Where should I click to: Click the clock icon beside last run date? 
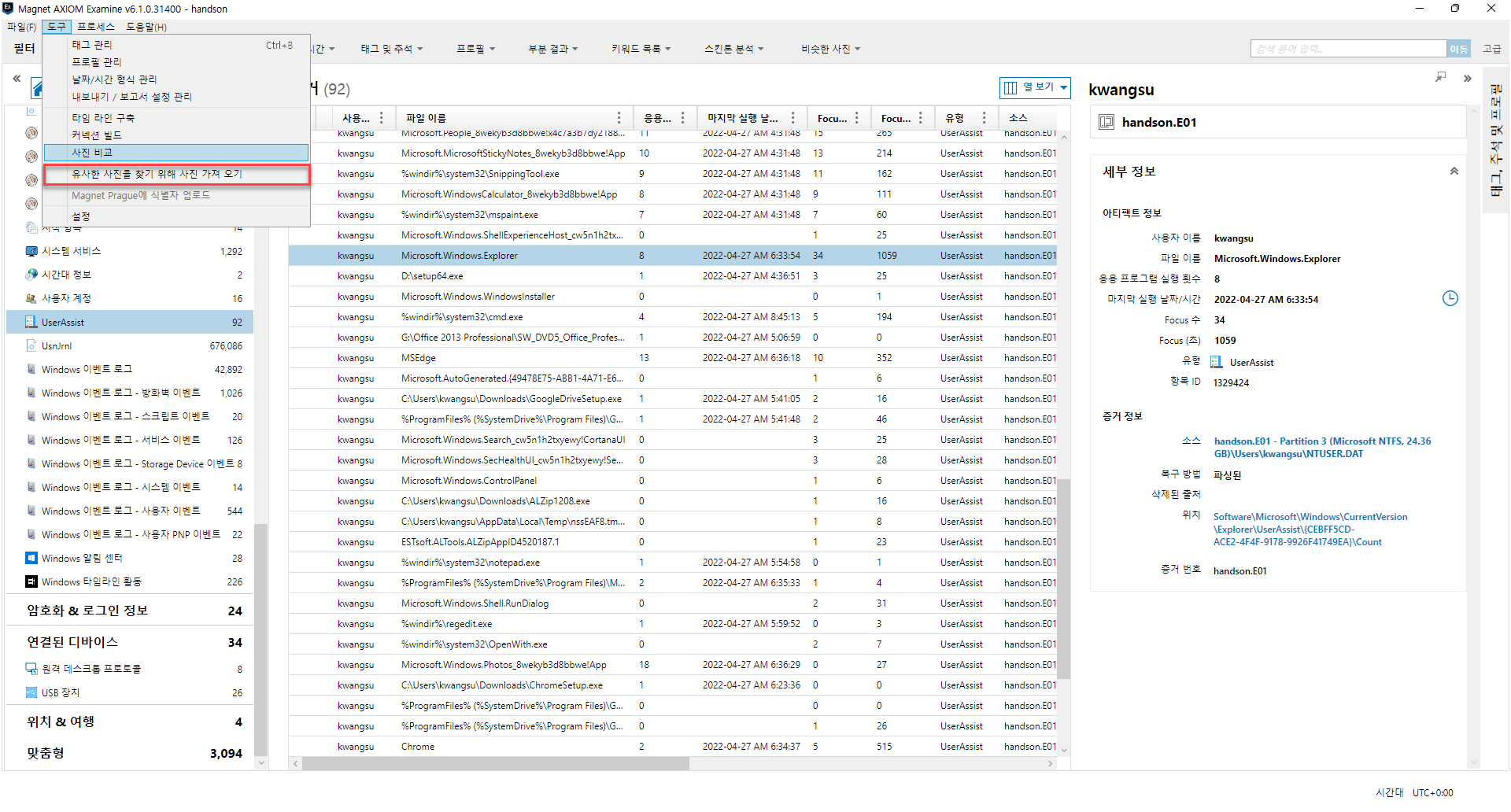1450,298
